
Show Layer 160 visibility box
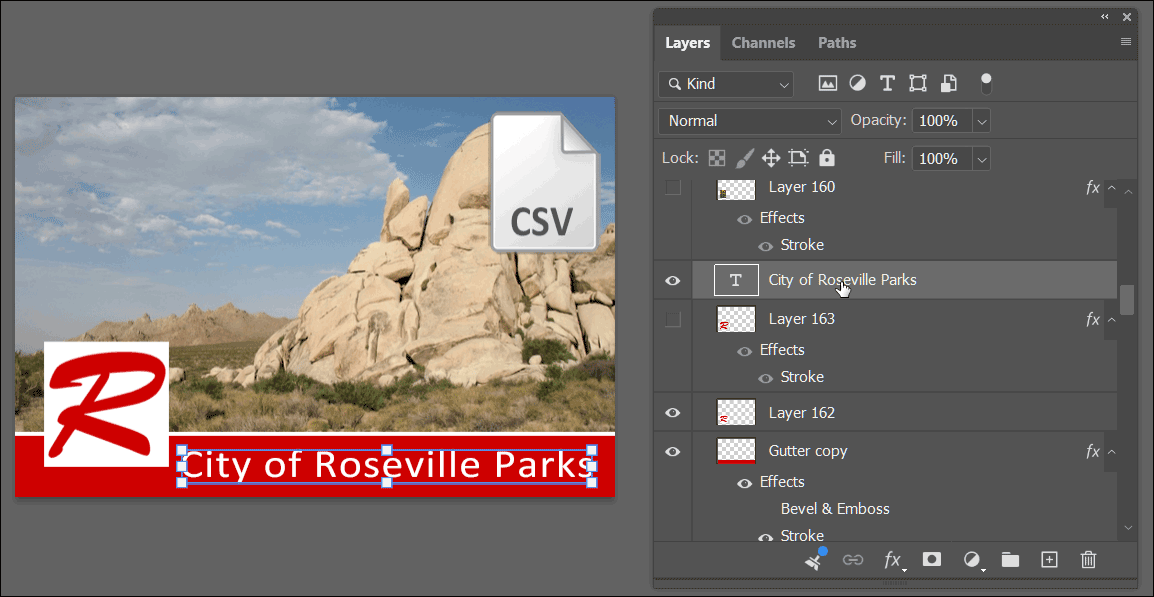[673, 187]
